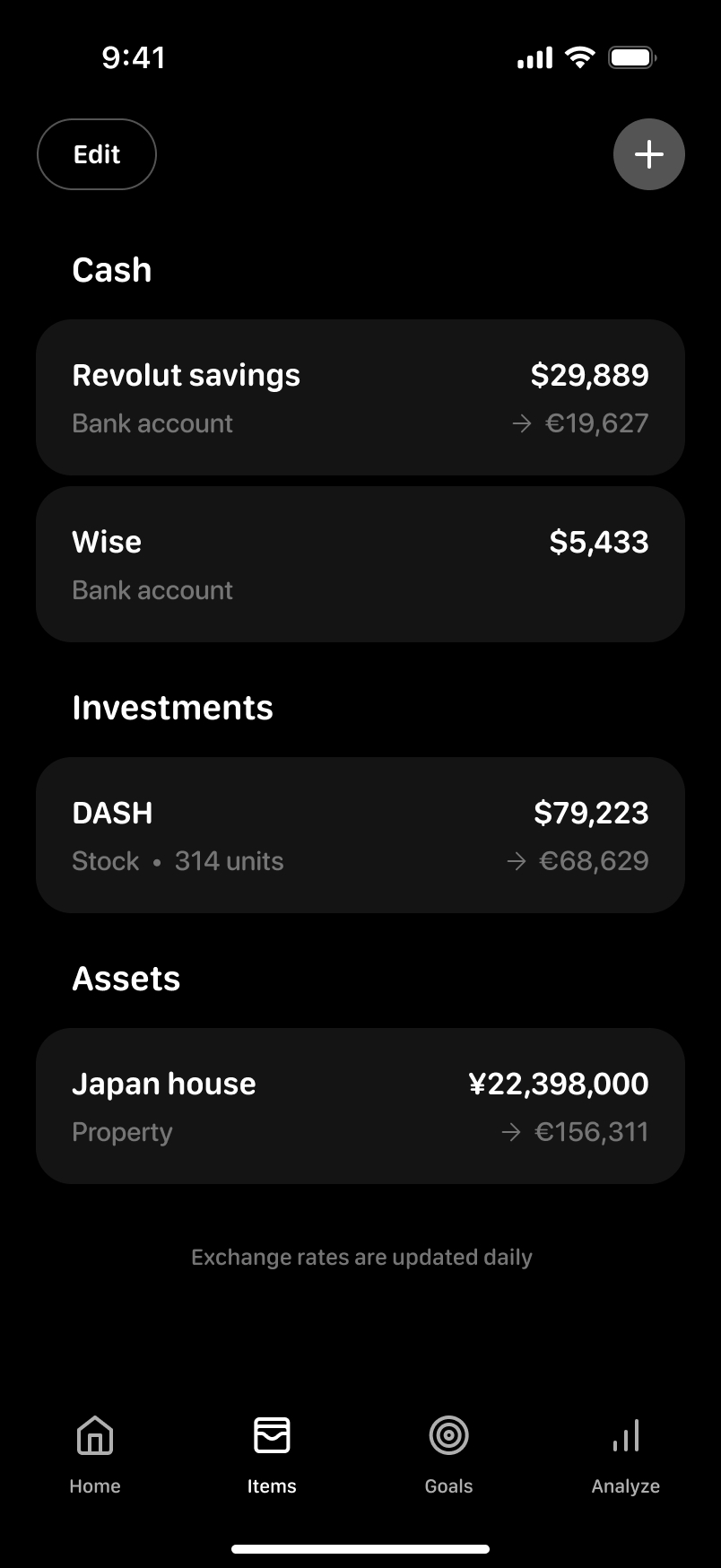The image size is (721, 1568).
Task: Open the Wise bank account card
Action: point(360,564)
